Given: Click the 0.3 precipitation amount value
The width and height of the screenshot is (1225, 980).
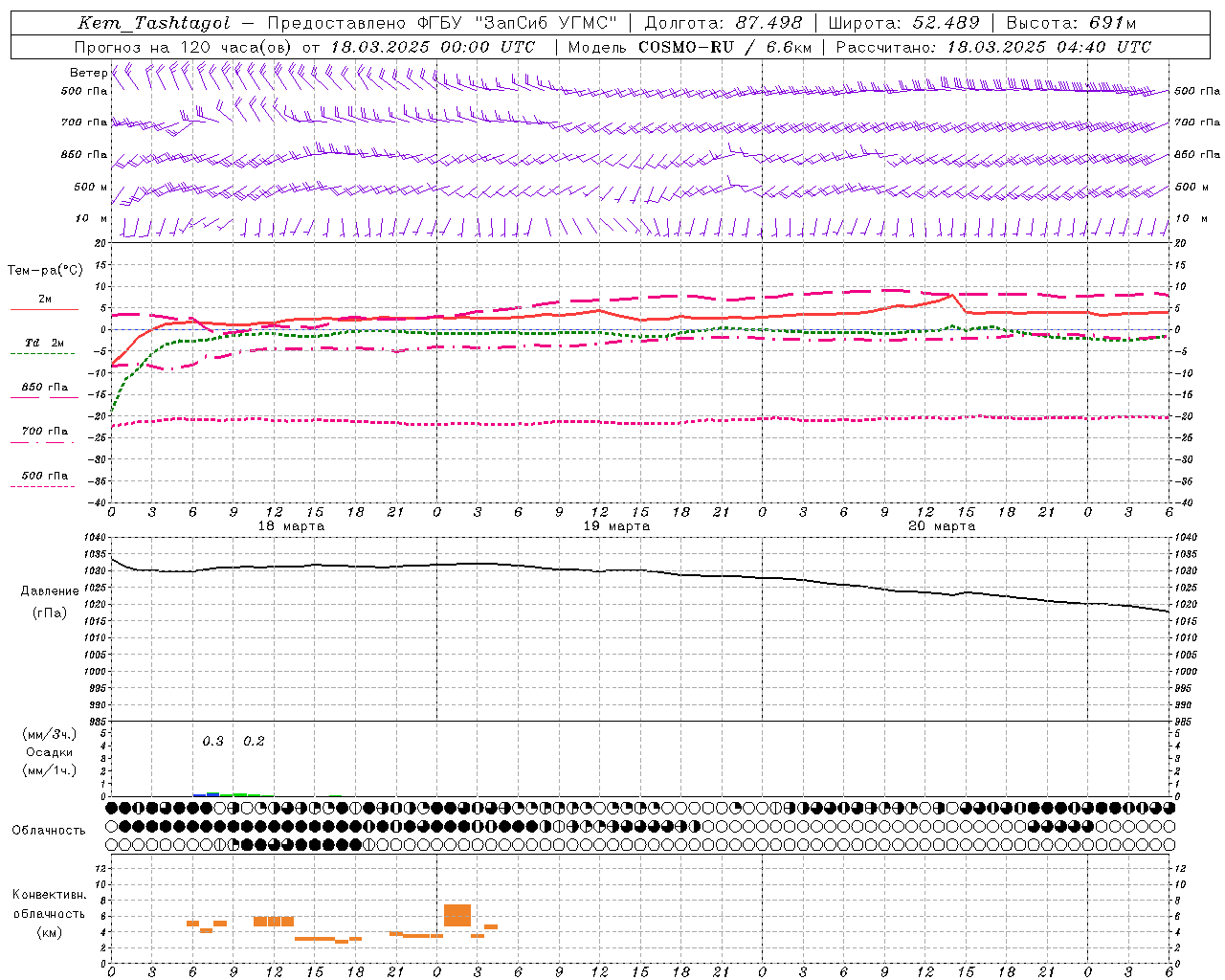Looking at the screenshot, I should pos(212,742).
